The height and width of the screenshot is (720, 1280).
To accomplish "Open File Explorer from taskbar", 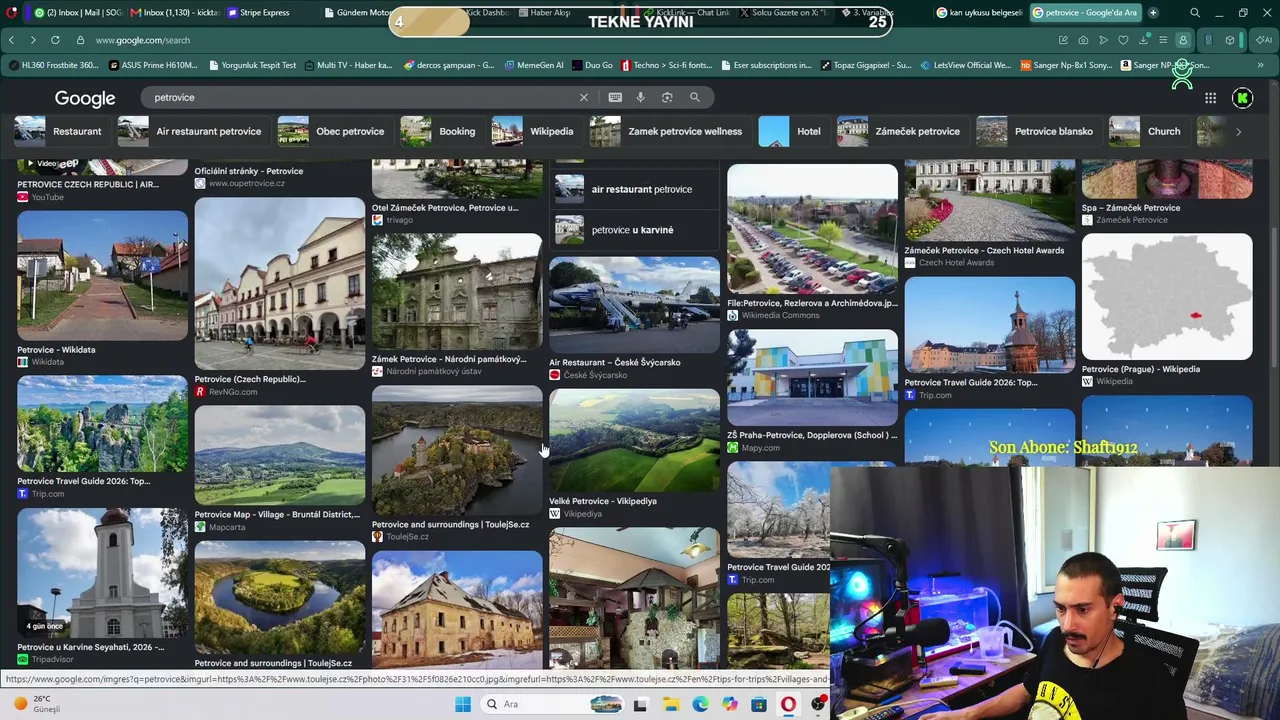I will click(670, 704).
